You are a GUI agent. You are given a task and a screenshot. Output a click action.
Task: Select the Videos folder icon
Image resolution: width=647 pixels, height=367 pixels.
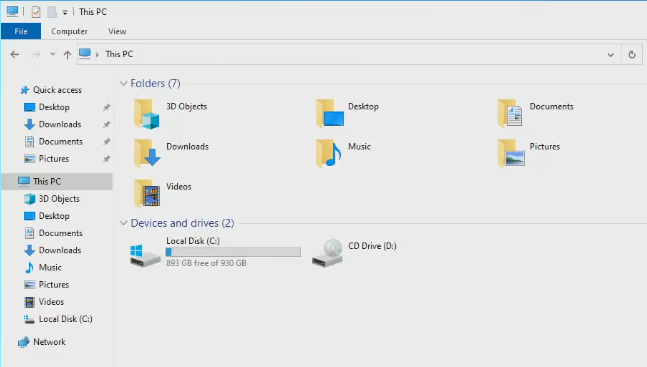(x=147, y=193)
